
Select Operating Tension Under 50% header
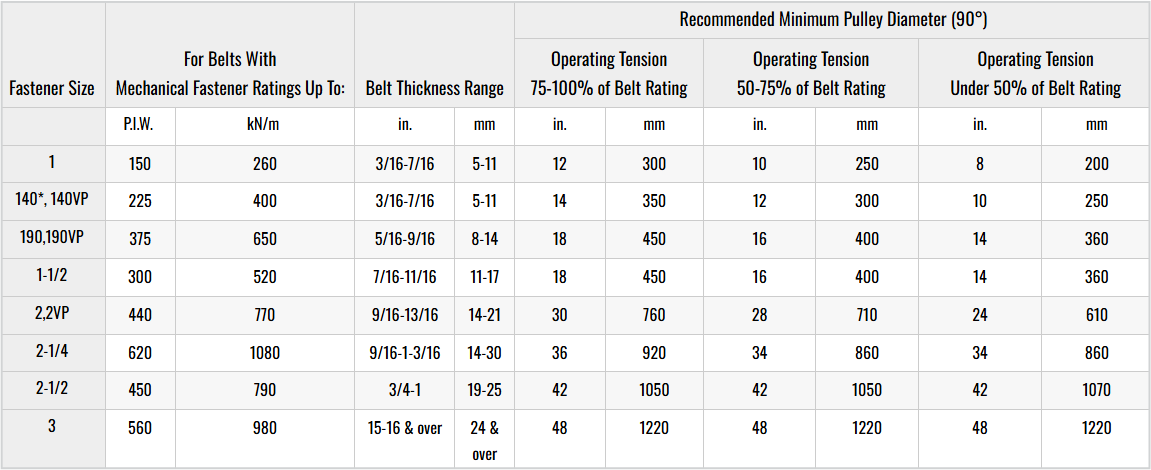tap(1035, 73)
